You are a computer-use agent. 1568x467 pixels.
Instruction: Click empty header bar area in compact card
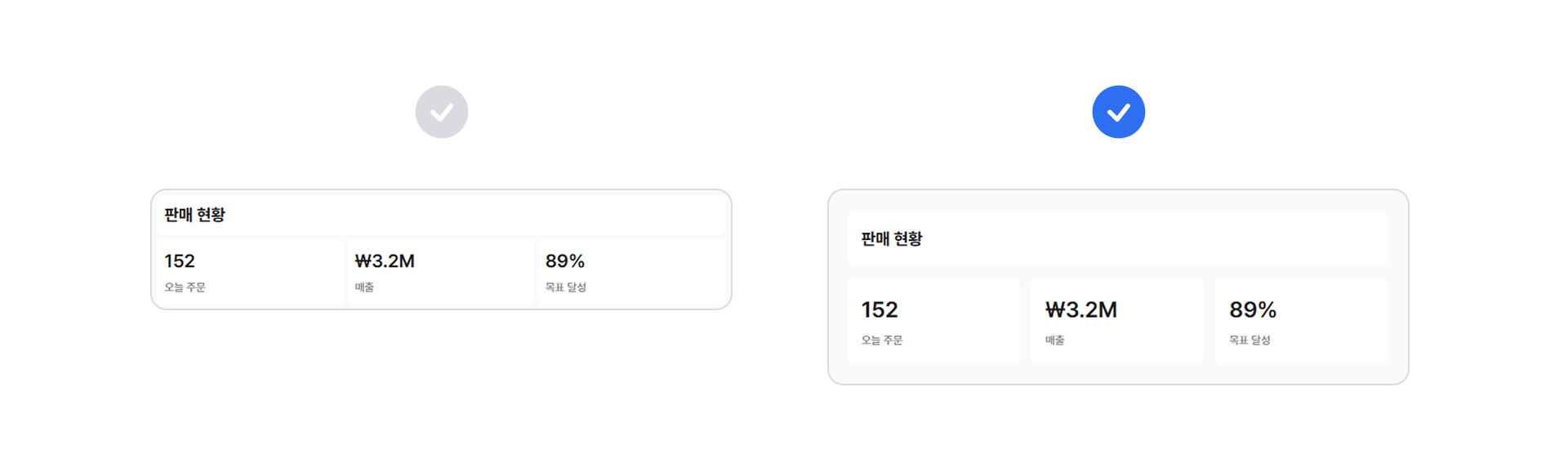tap(490, 215)
